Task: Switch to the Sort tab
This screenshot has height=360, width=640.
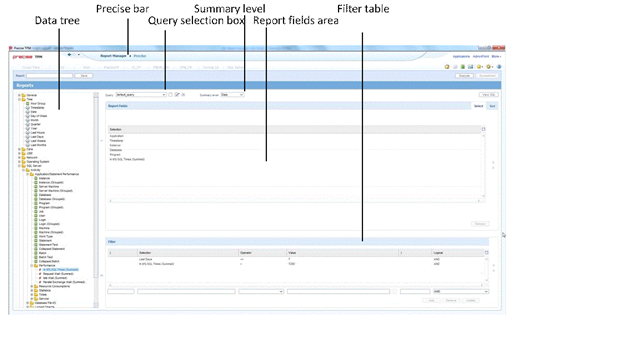Action: [x=492, y=106]
